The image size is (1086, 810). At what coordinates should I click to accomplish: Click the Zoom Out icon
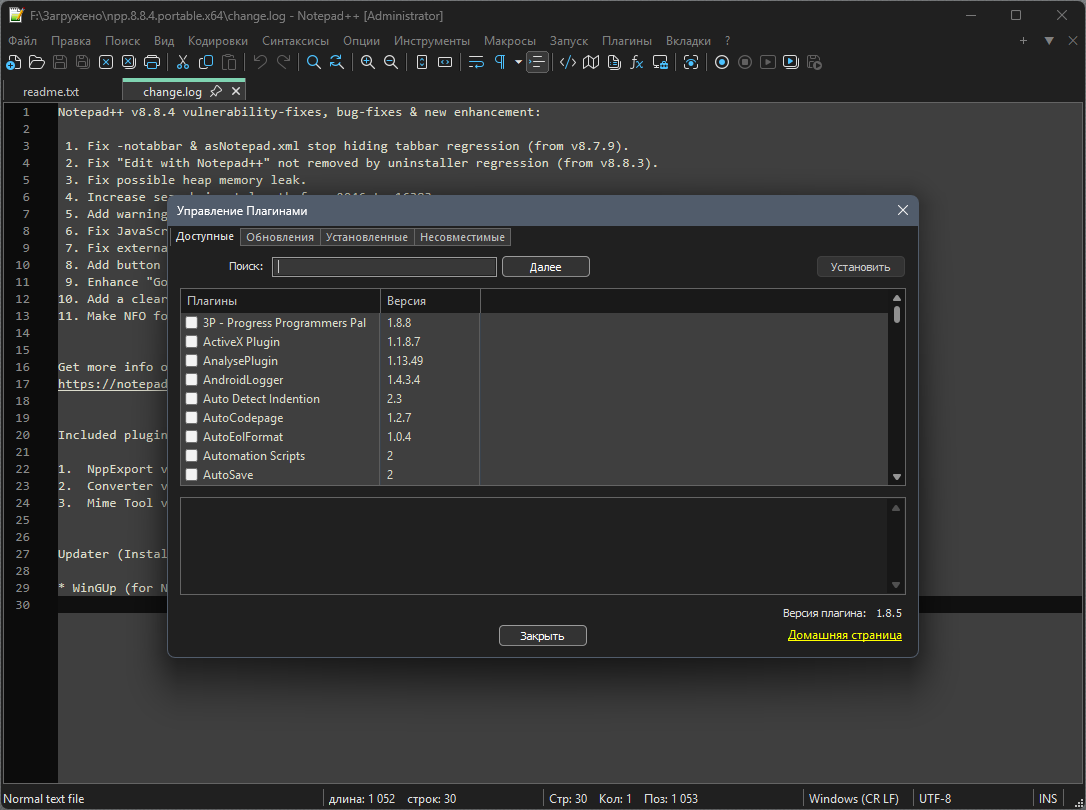click(391, 62)
